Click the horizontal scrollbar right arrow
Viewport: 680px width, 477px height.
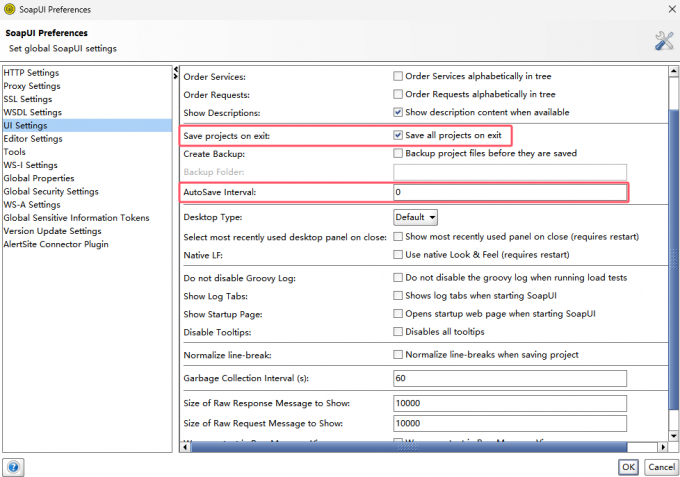click(663, 447)
